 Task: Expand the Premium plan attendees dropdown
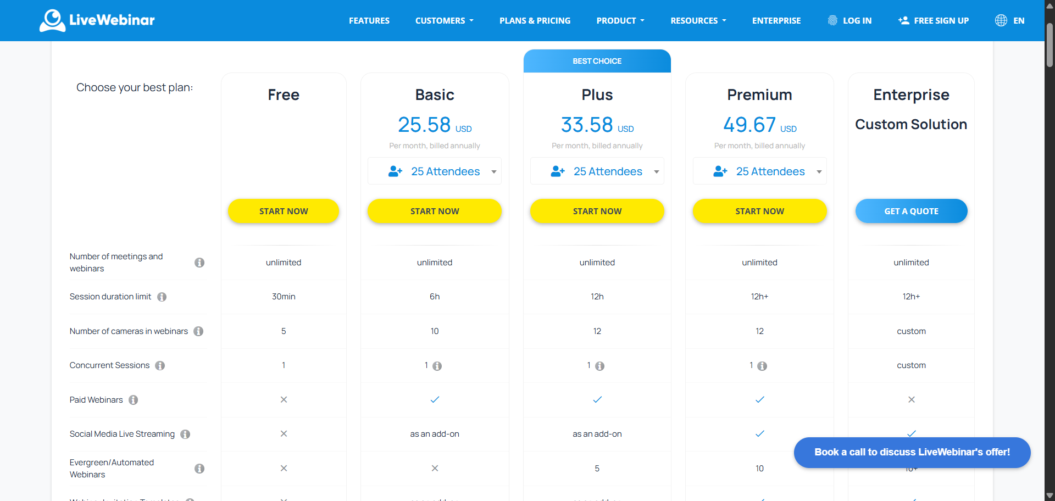(x=760, y=171)
